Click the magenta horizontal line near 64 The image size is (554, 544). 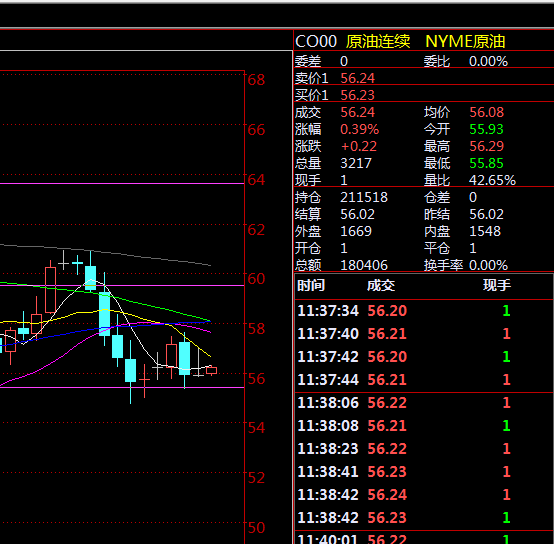[x=122, y=183]
